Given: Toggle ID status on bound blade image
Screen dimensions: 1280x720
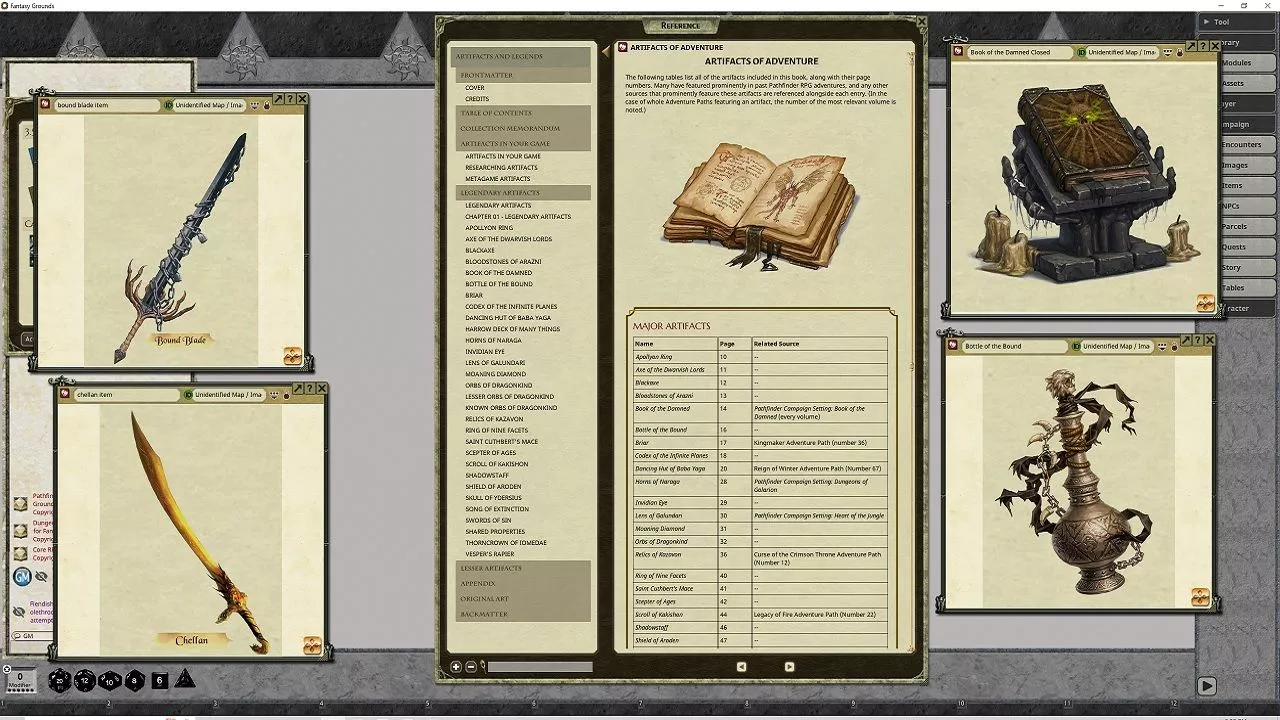Looking at the screenshot, I should (168, 105).
